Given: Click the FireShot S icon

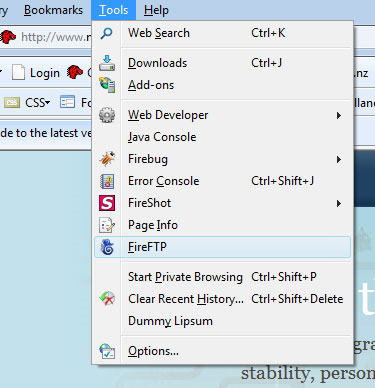Looking at the screenshot, I should pyautogui.click(x=107, y=203).
